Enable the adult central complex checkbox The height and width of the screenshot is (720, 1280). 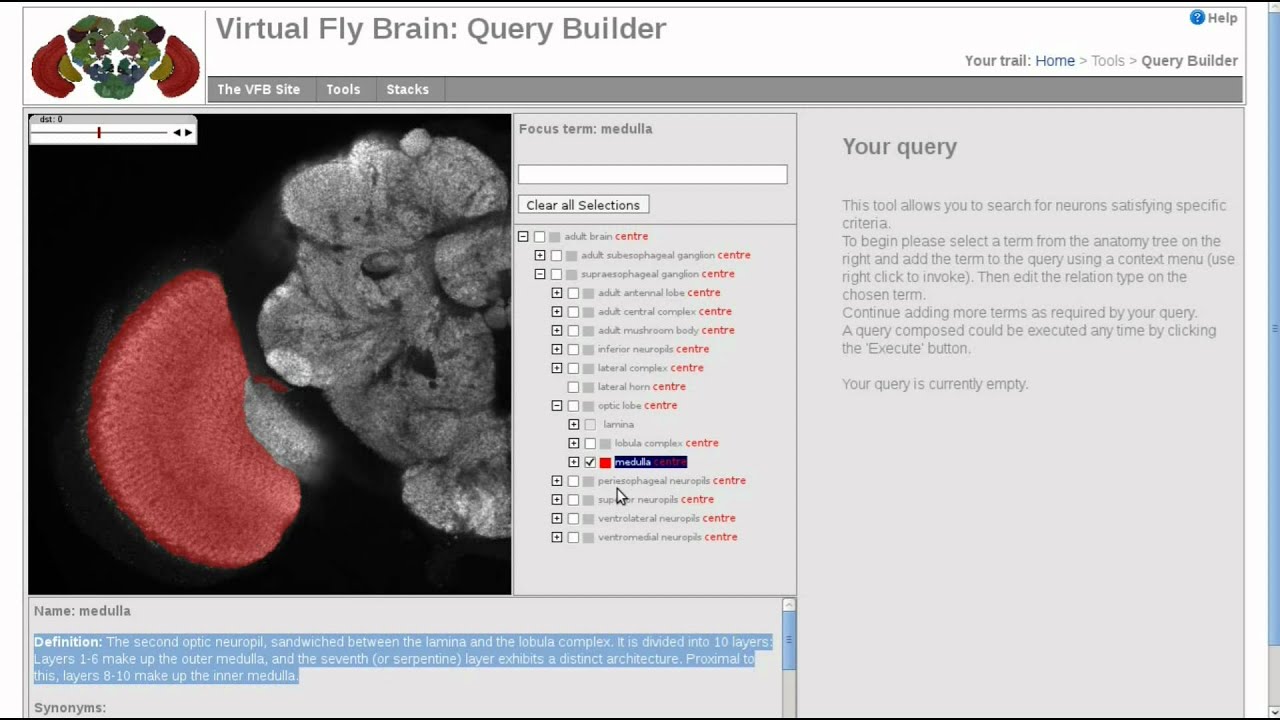[x=573, y=312]
